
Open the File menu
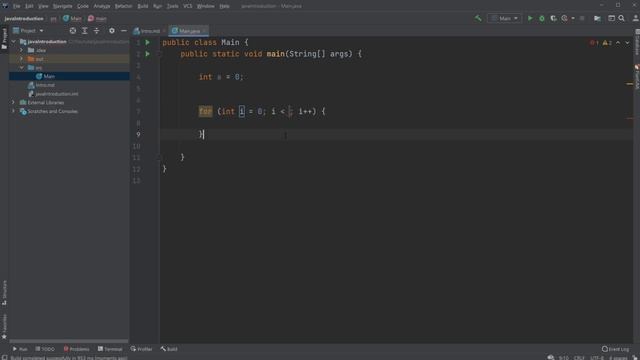click(x=16, y=6)
